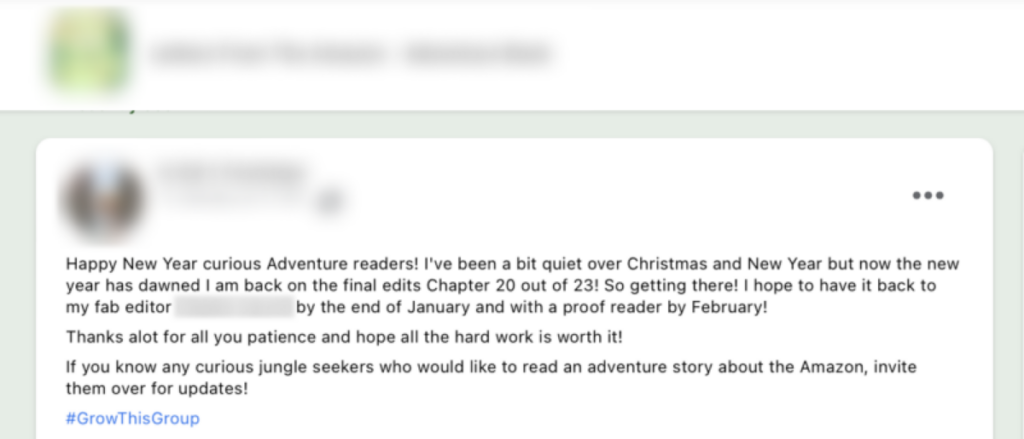Image resolution: width=1024 pixels, height=439 pixels.
Task: Click empty white area of group header bar
Action: pos(784,56)
